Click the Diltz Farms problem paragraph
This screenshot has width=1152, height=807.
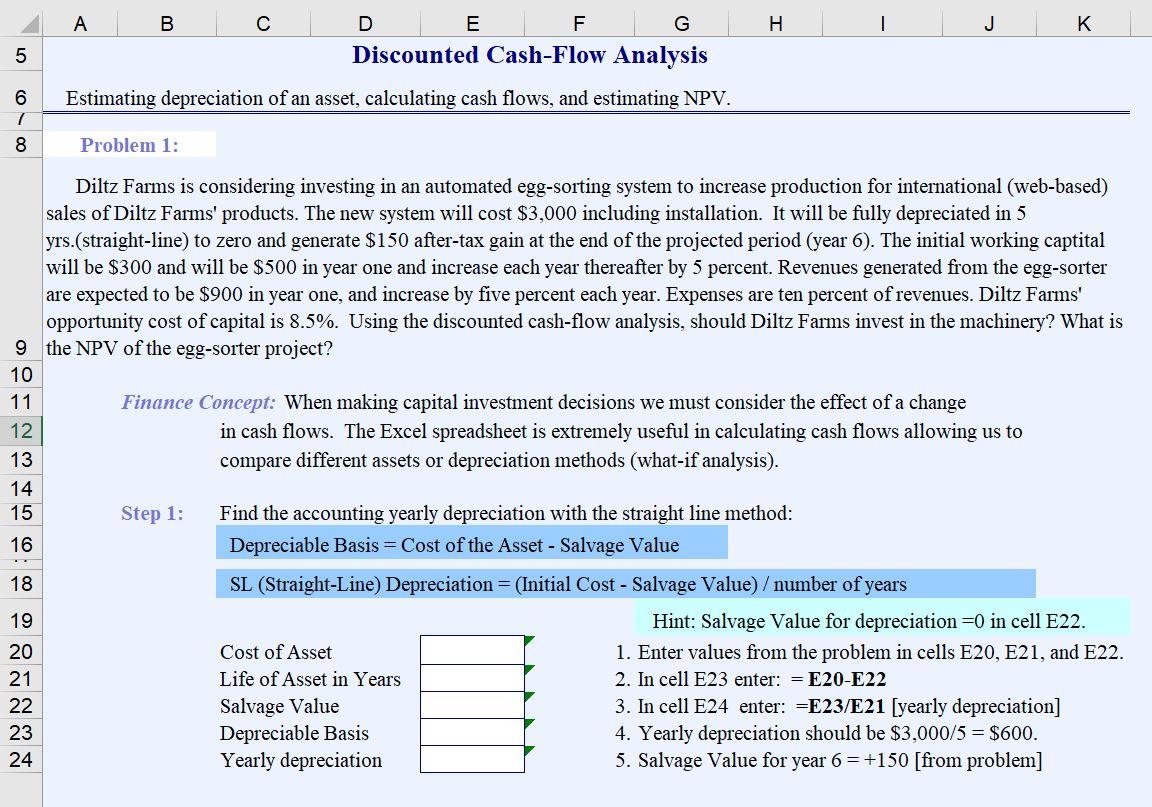[x=585, y=267]
